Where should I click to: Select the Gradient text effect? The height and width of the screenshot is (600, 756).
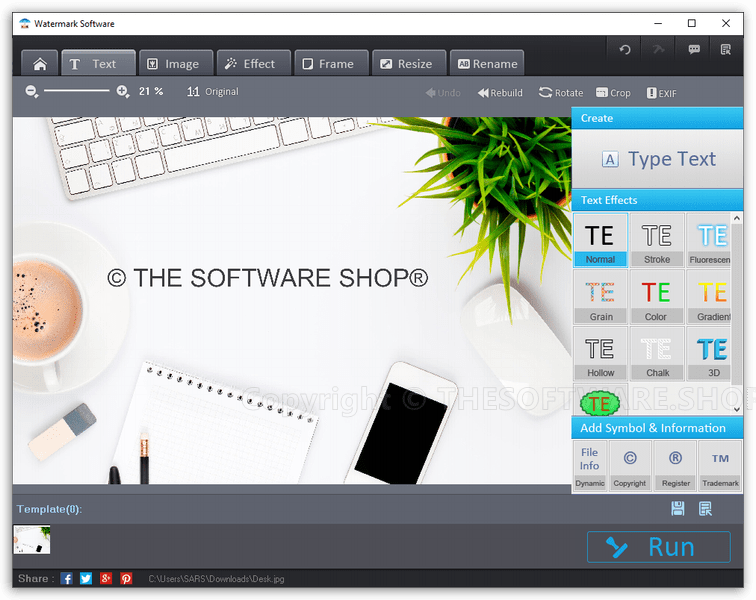pos(709,297)
